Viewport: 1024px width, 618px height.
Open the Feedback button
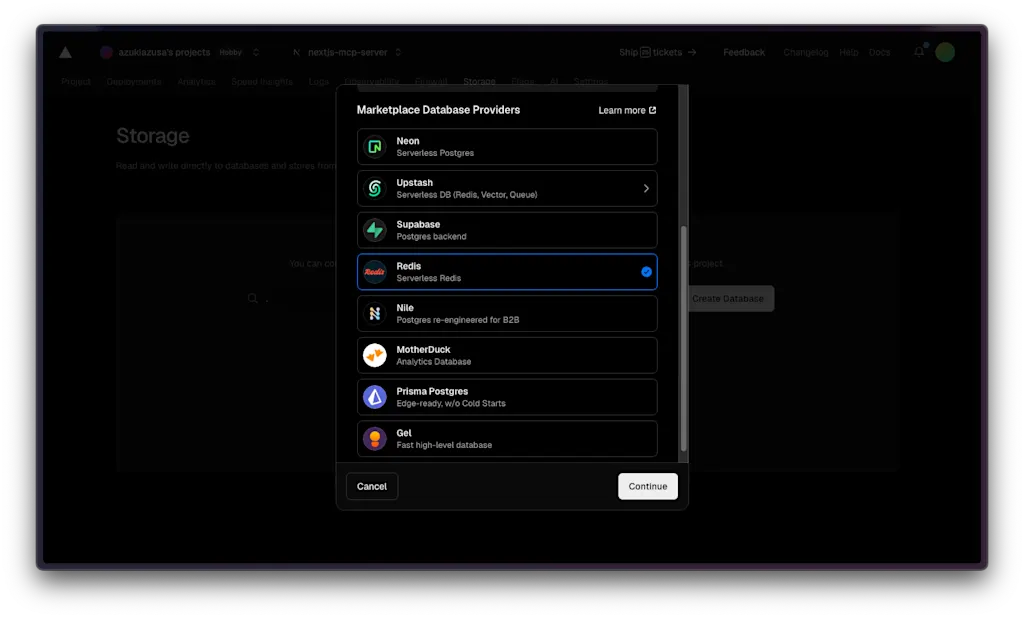tap(744, 52)
